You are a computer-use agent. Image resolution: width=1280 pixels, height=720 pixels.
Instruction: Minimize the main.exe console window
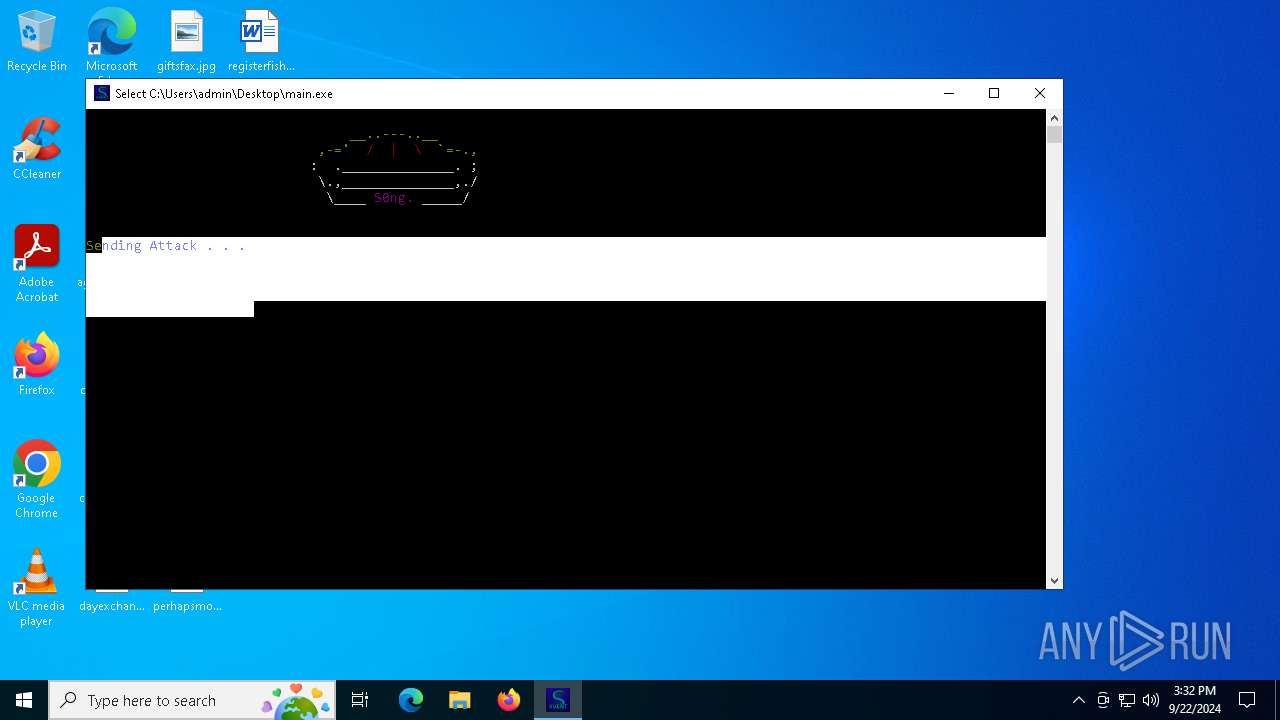[949, 93]
